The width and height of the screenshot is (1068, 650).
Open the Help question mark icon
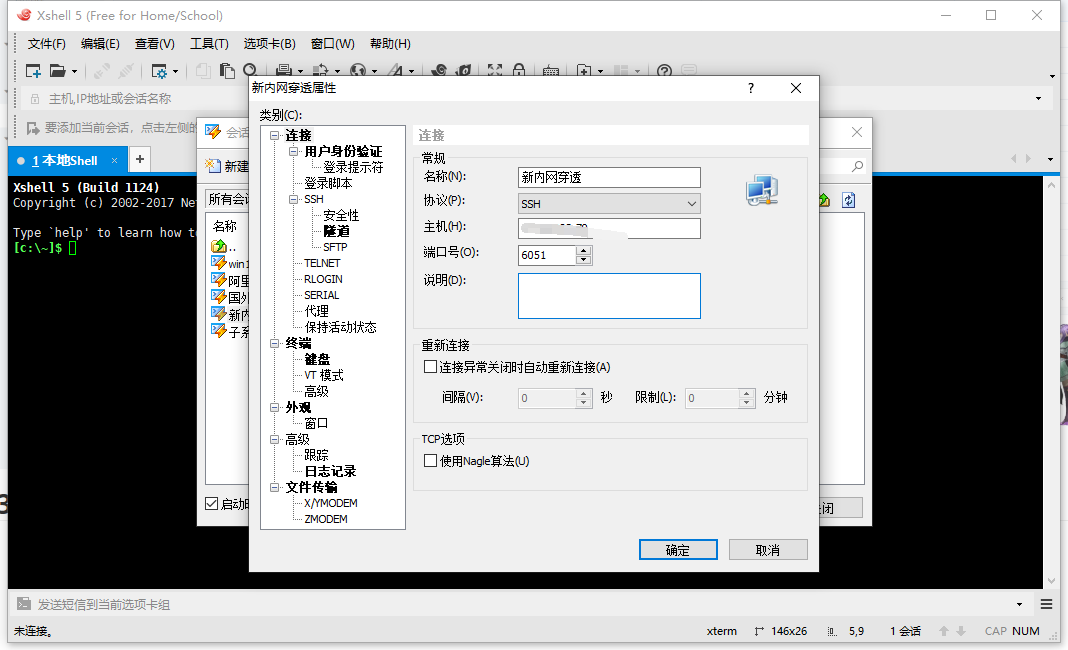(x=663, y=71)
